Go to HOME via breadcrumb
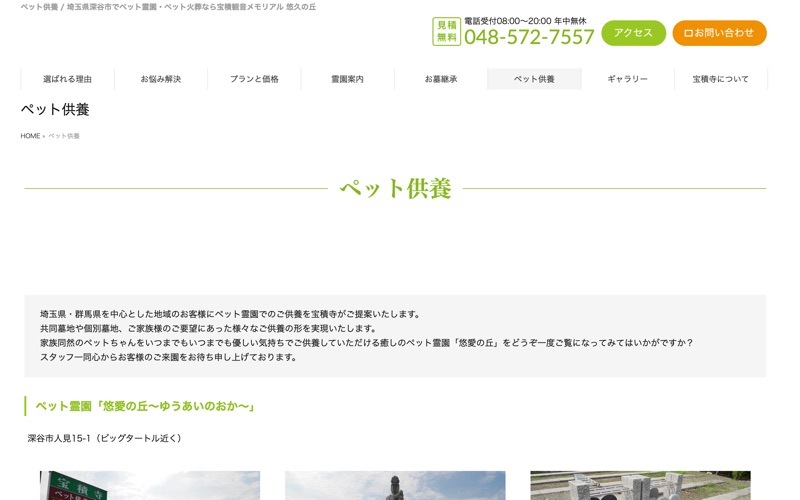This screenshot has width=800, height=500. click(x=30, y=136)
